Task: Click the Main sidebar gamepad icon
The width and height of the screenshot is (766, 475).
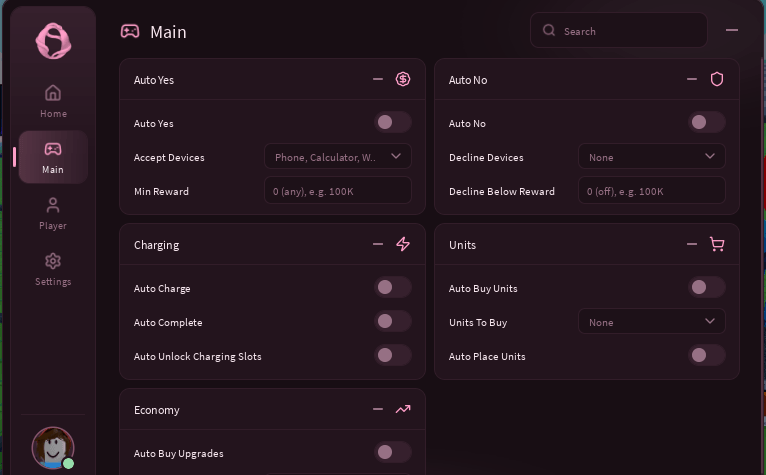Action: tap(53, 149)
